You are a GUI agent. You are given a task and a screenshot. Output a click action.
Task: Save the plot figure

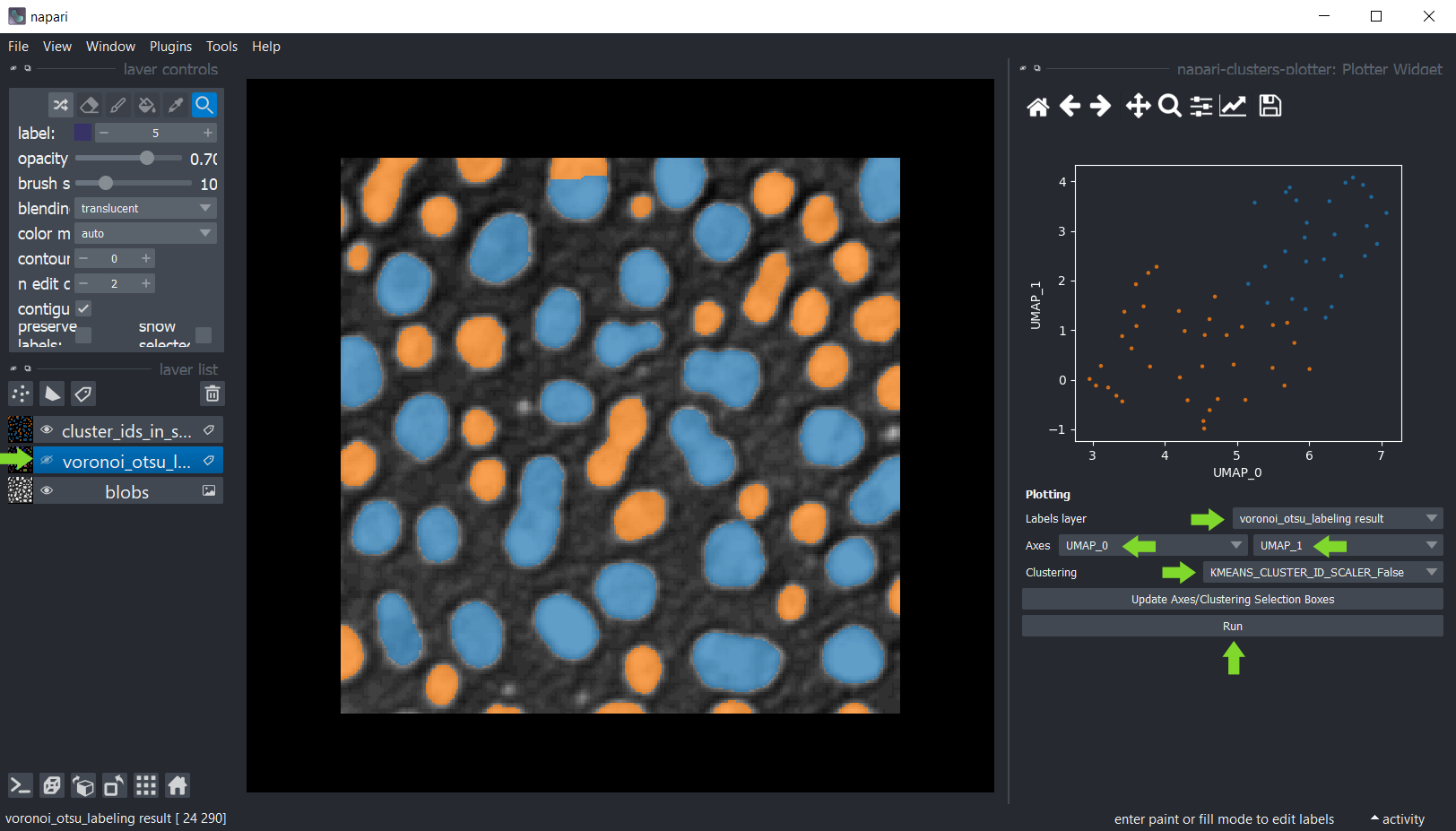click(1270, 106)
